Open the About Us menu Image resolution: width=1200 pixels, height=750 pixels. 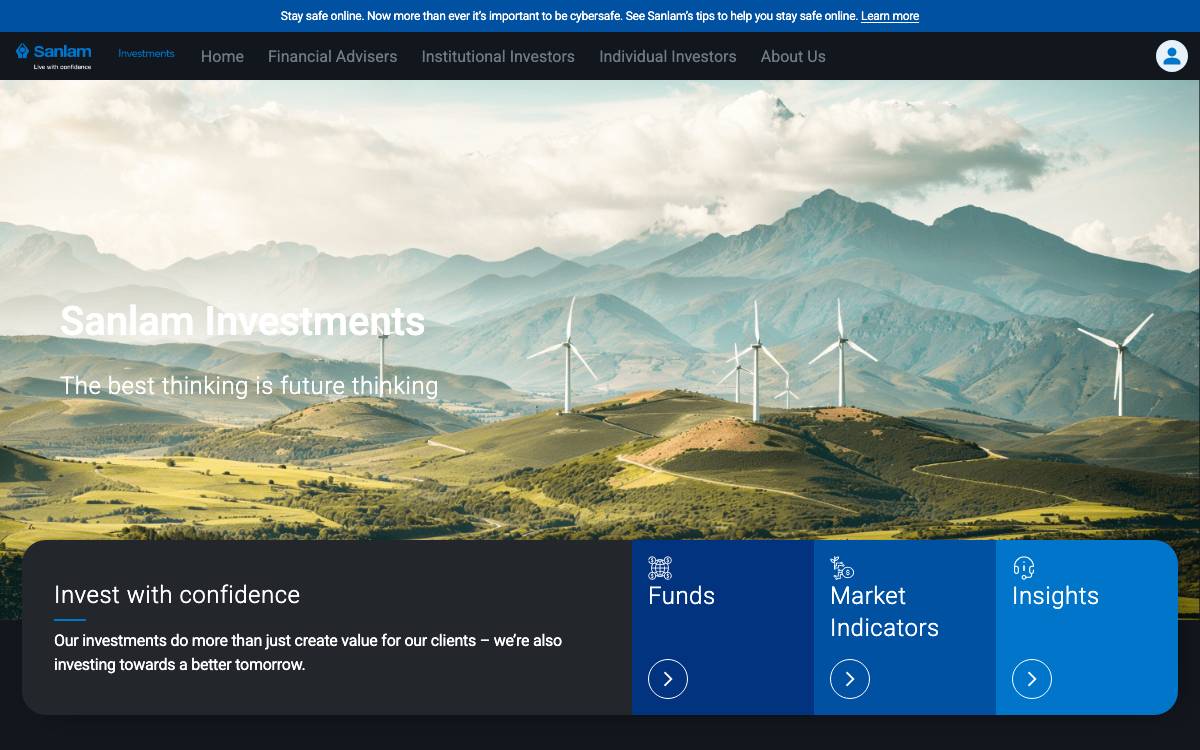[793, 56]
